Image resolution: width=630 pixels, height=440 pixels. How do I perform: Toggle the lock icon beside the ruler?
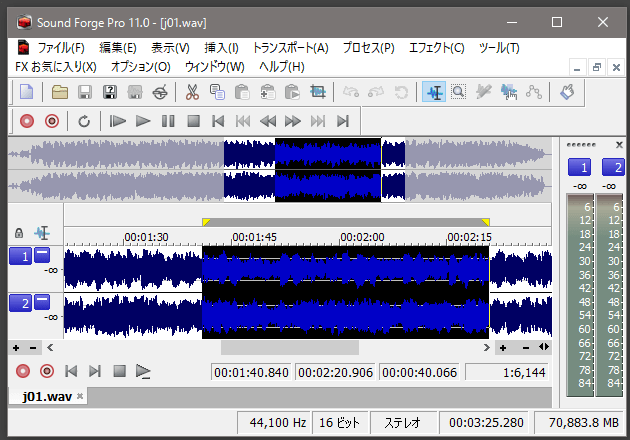(19, 233)
